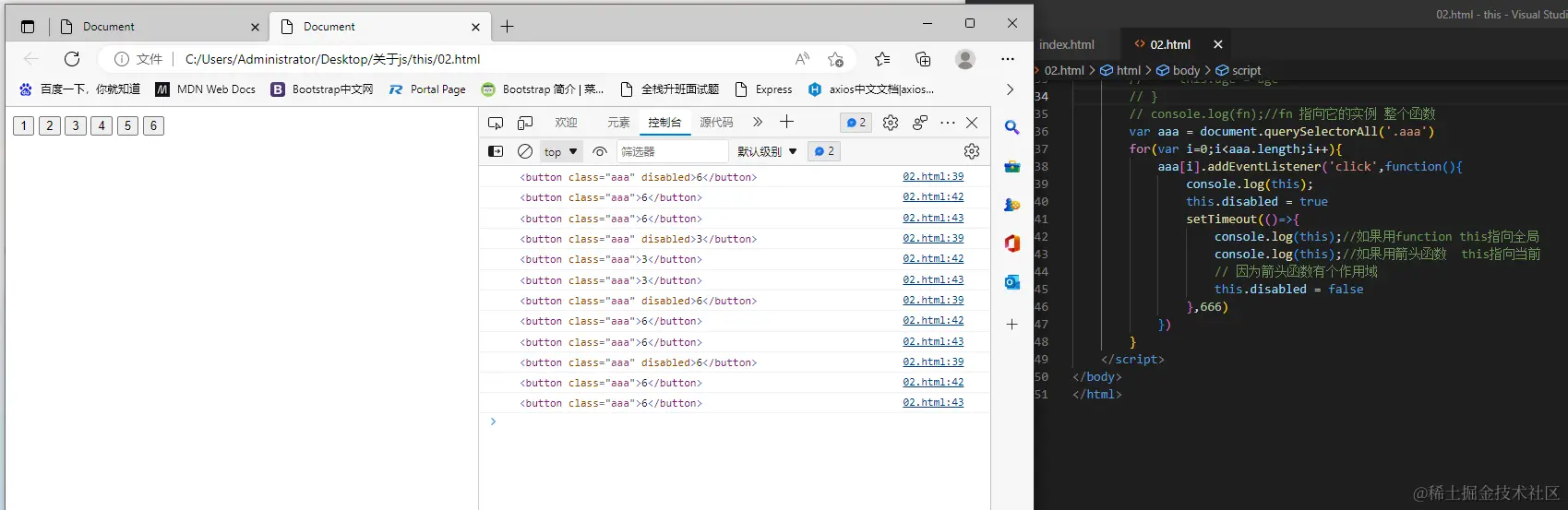The image size is (1568, 510).
Task: Click page button 2
Action: click(50, 125)
